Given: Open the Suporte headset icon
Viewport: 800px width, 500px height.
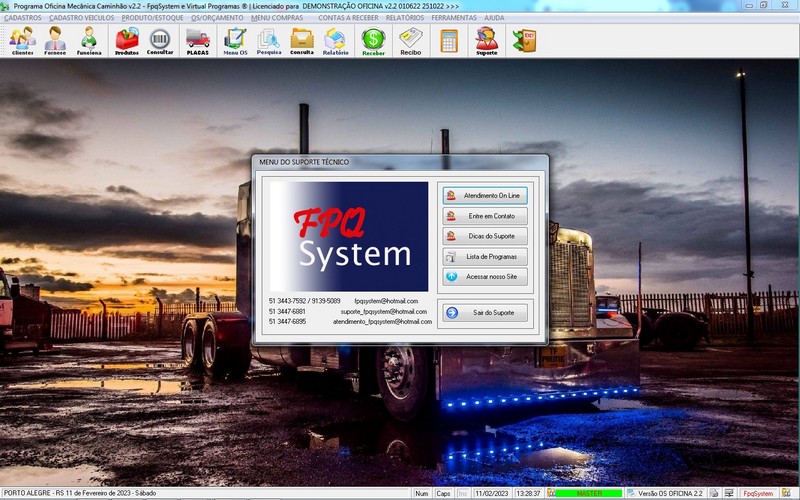Looking at the screenshot, I should [486, 41].
